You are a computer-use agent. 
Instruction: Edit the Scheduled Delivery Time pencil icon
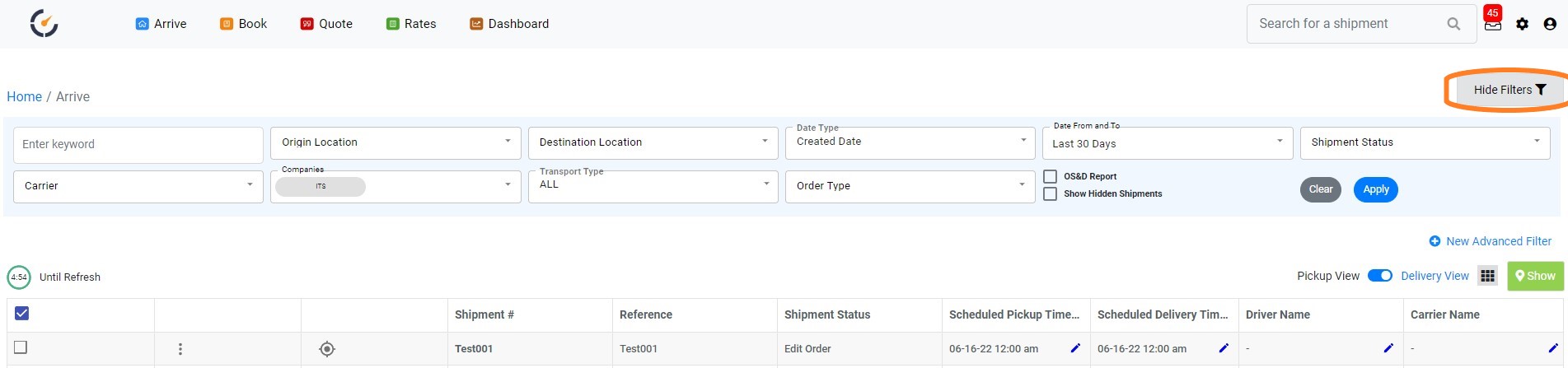click(x=1224, y=348)
